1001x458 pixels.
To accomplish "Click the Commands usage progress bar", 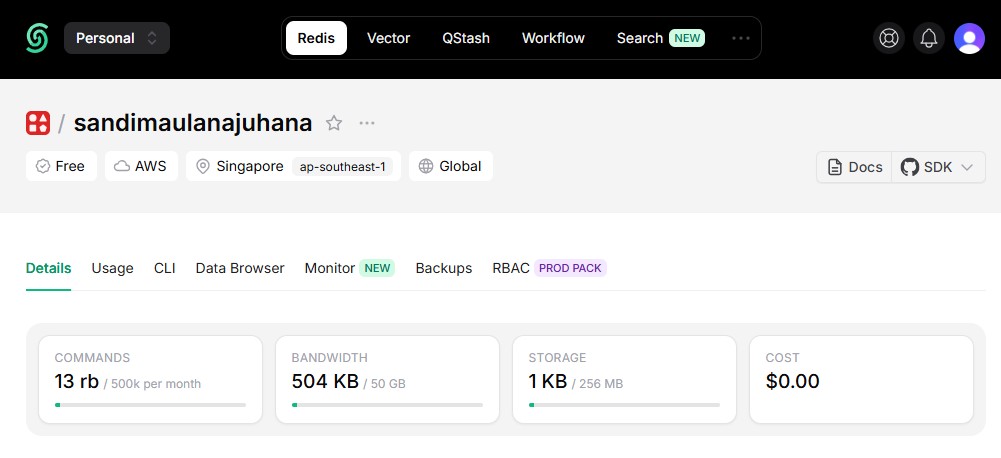I will click(150, 405).
